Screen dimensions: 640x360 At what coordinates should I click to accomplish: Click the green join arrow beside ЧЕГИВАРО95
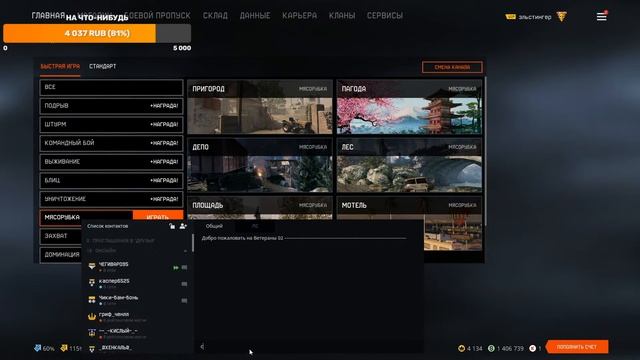176,268
